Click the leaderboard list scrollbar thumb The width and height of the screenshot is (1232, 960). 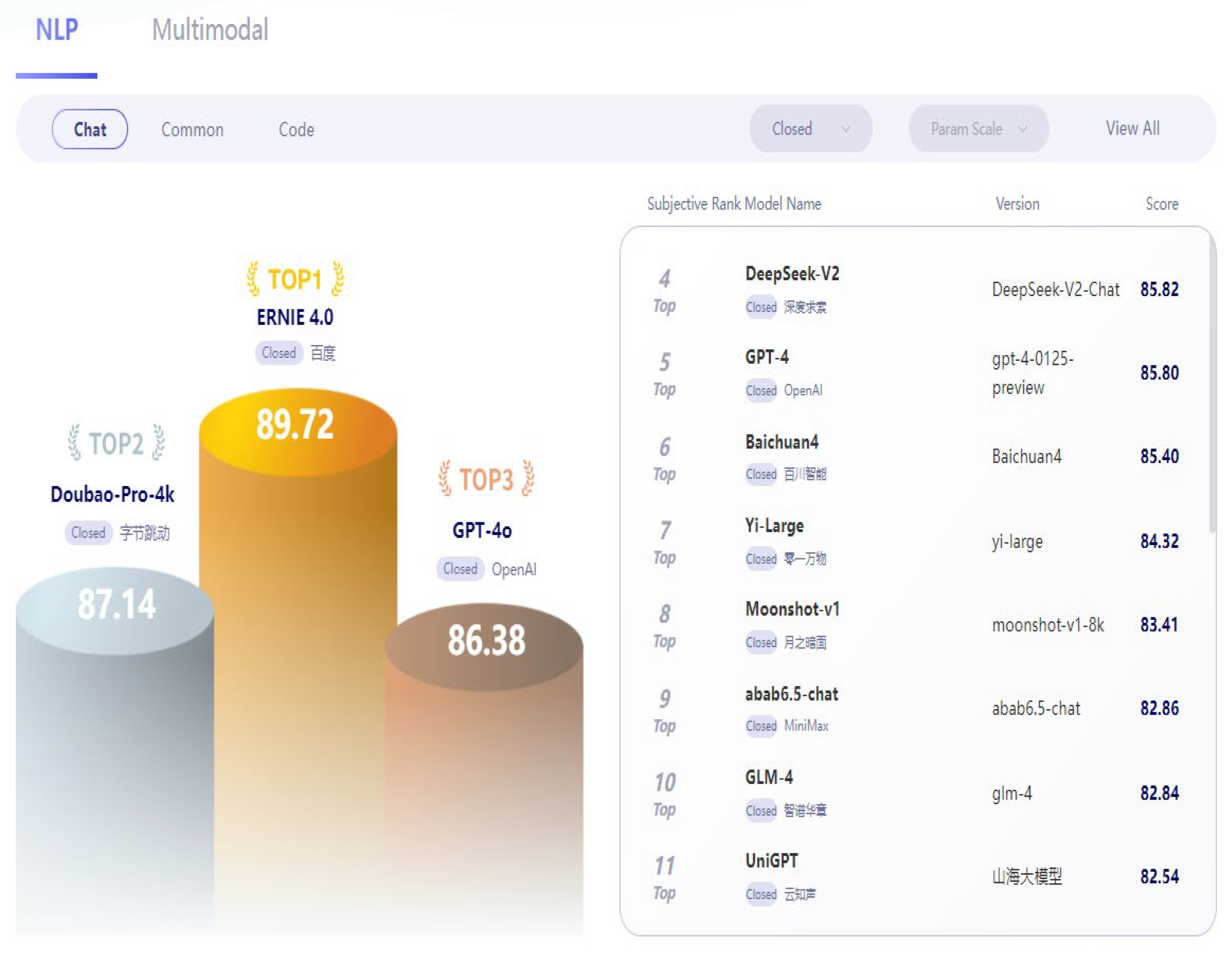tap(1212, 383)
